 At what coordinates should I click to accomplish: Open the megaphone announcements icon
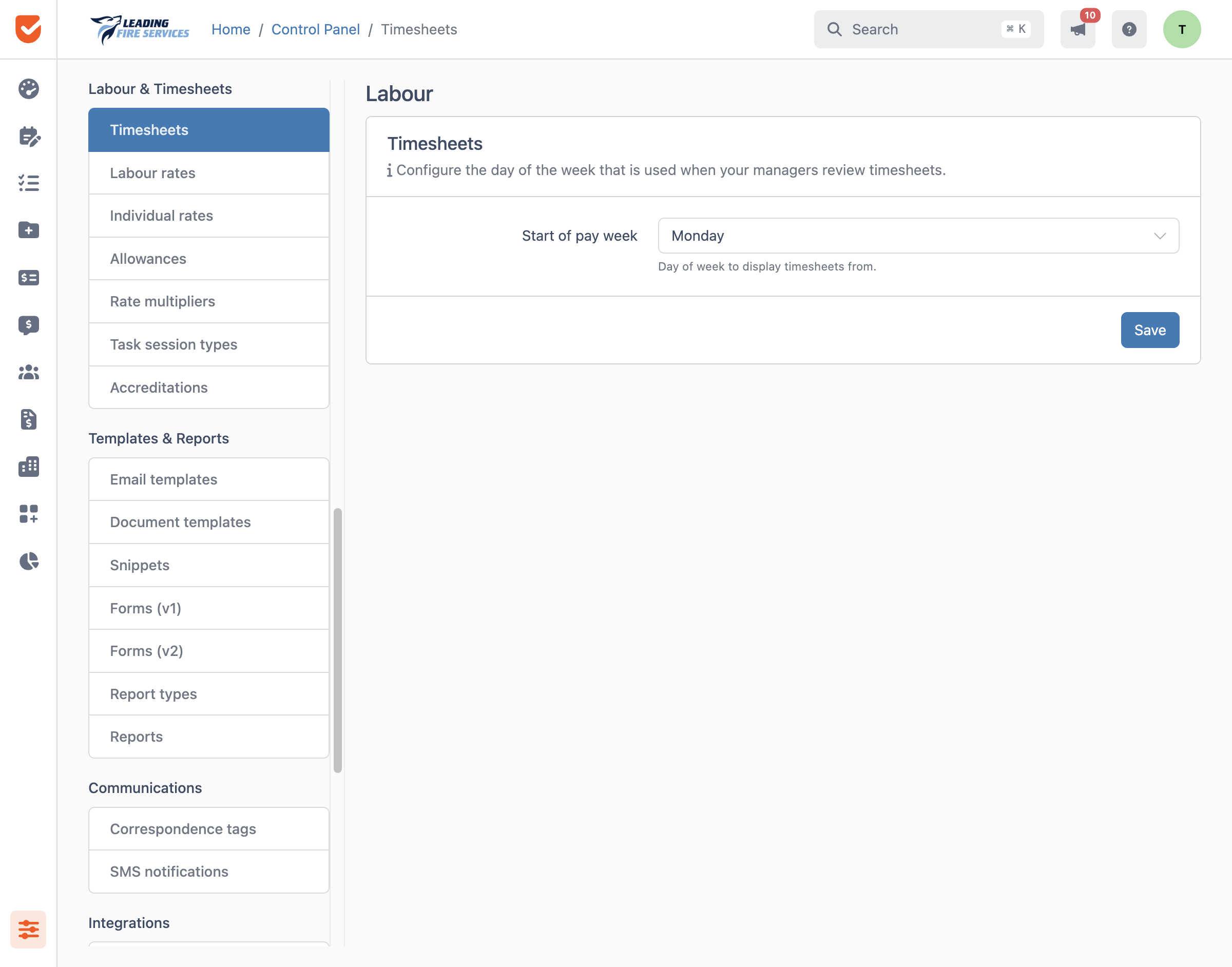point(1078,29)
